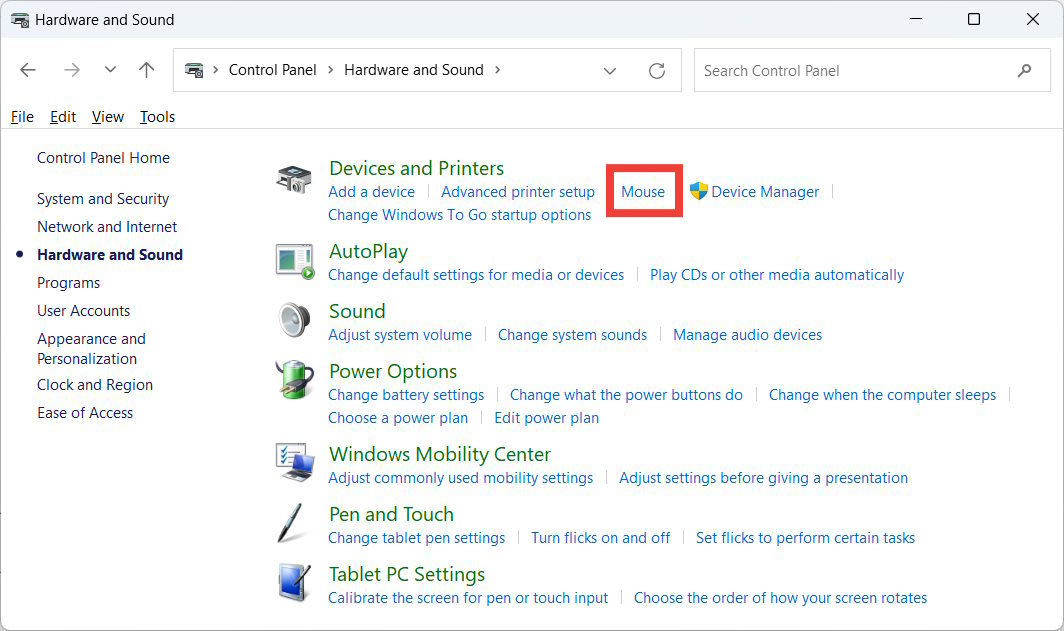Open Device Manager
Viewport: 1064px width, 631px height.
[765, 191]
